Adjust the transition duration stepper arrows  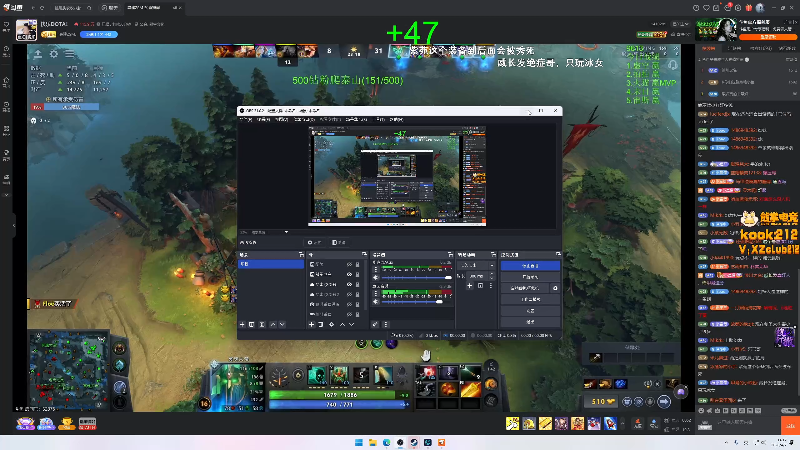492,276
